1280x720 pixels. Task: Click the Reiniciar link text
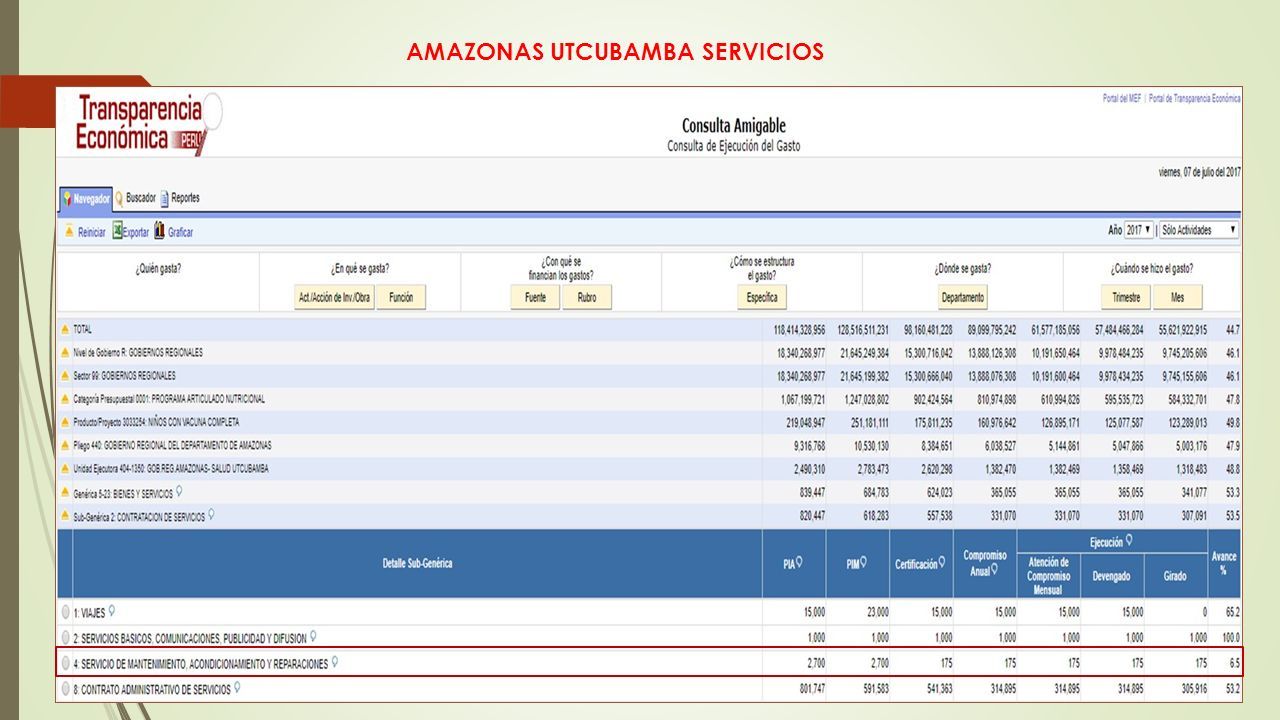[92, 232]
